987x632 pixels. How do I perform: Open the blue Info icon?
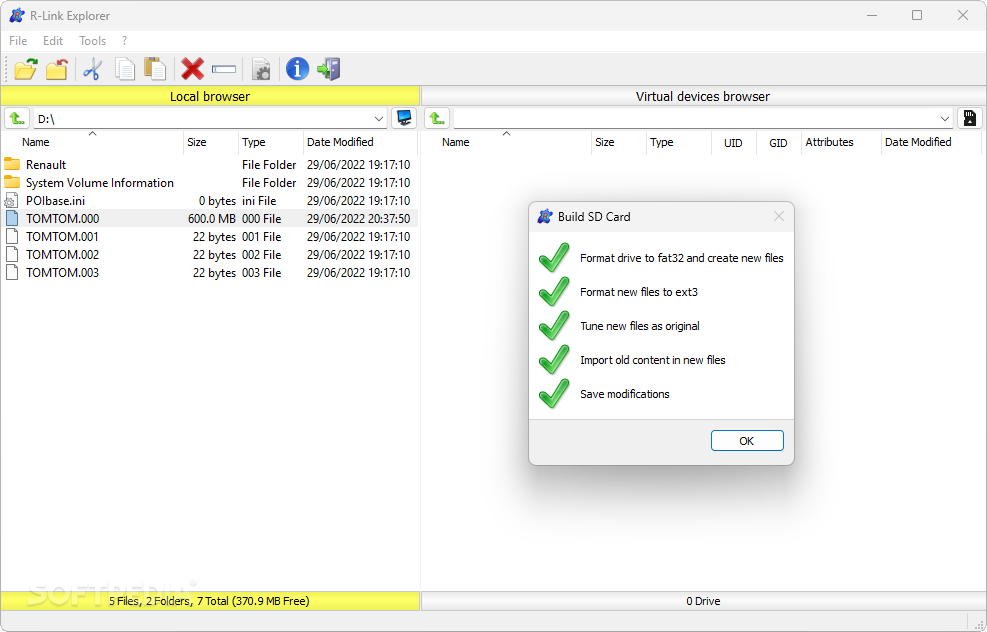pyautogui.click(x=297, y=69)
